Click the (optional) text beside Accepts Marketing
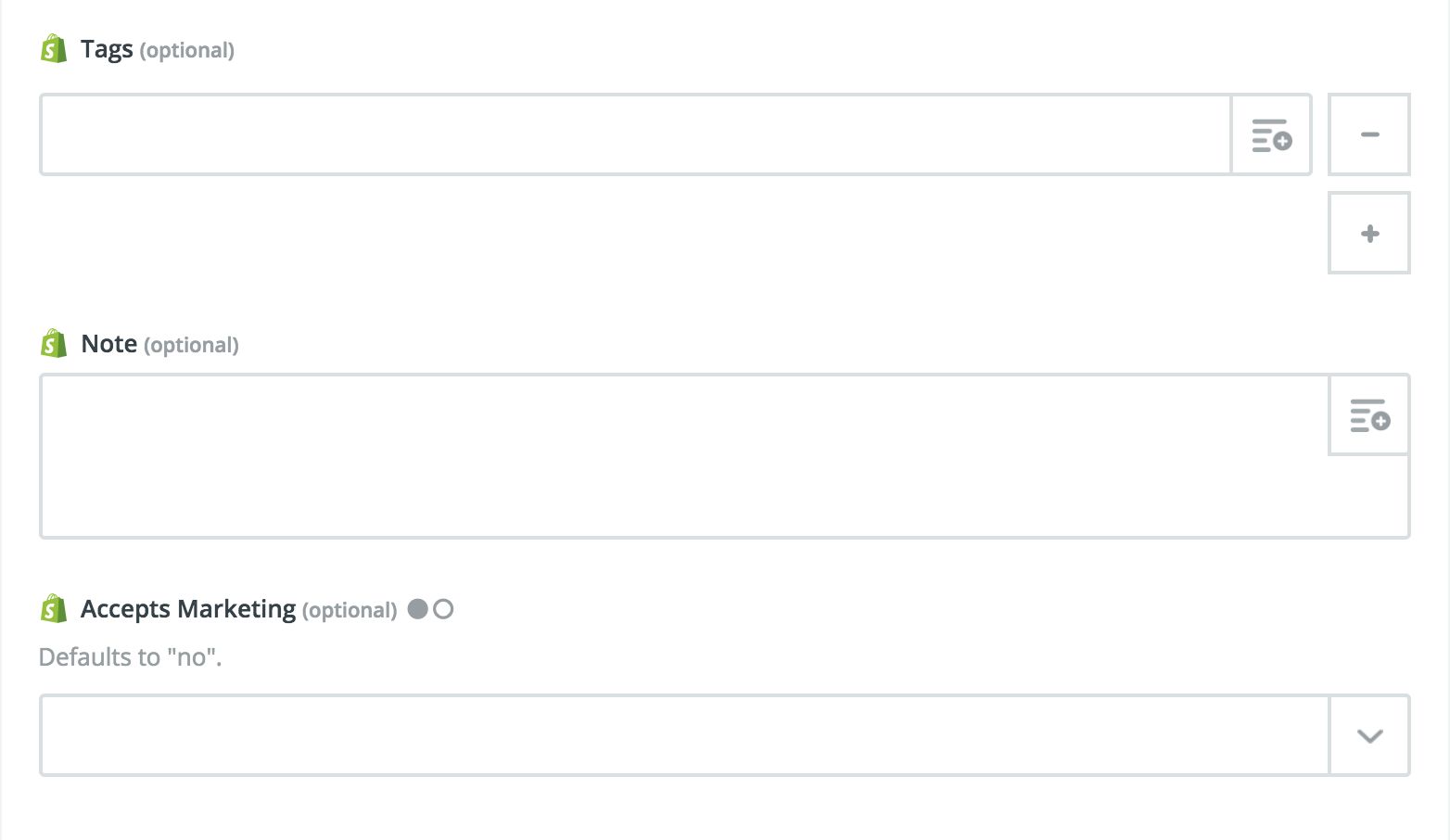 [350, 610]
